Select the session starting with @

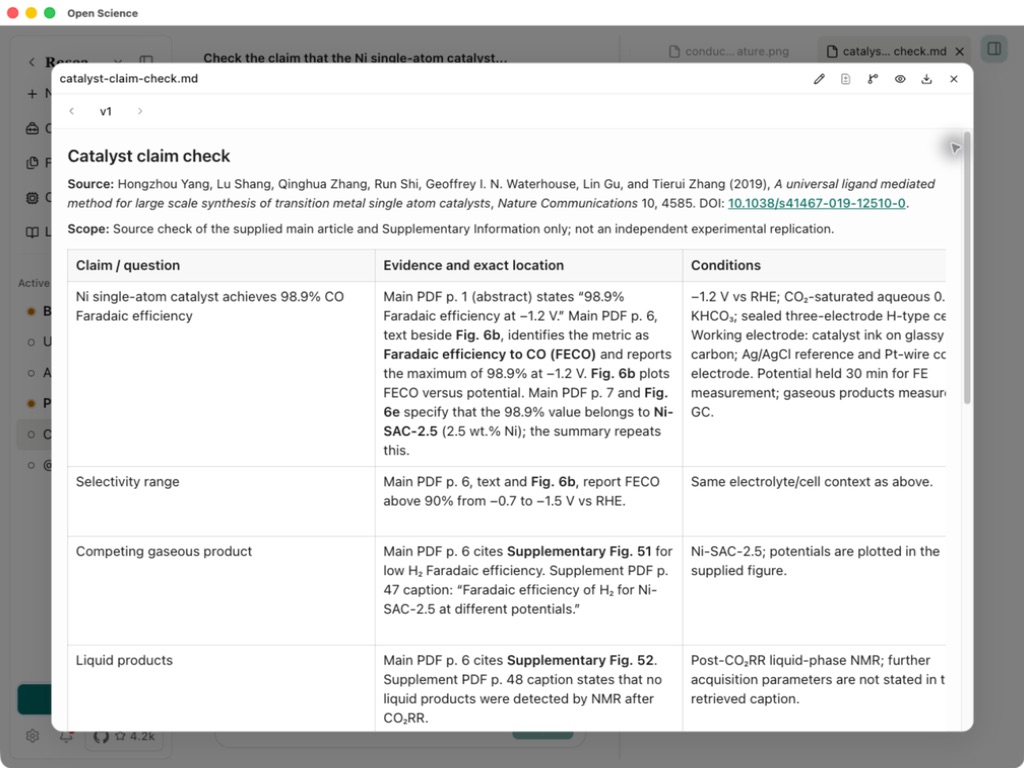click(x=34, y=465)
